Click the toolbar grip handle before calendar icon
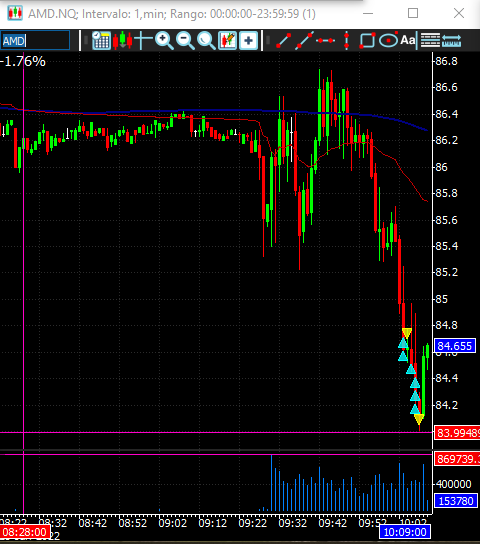This screenshot has width=480, height=544. coord(86,41)
